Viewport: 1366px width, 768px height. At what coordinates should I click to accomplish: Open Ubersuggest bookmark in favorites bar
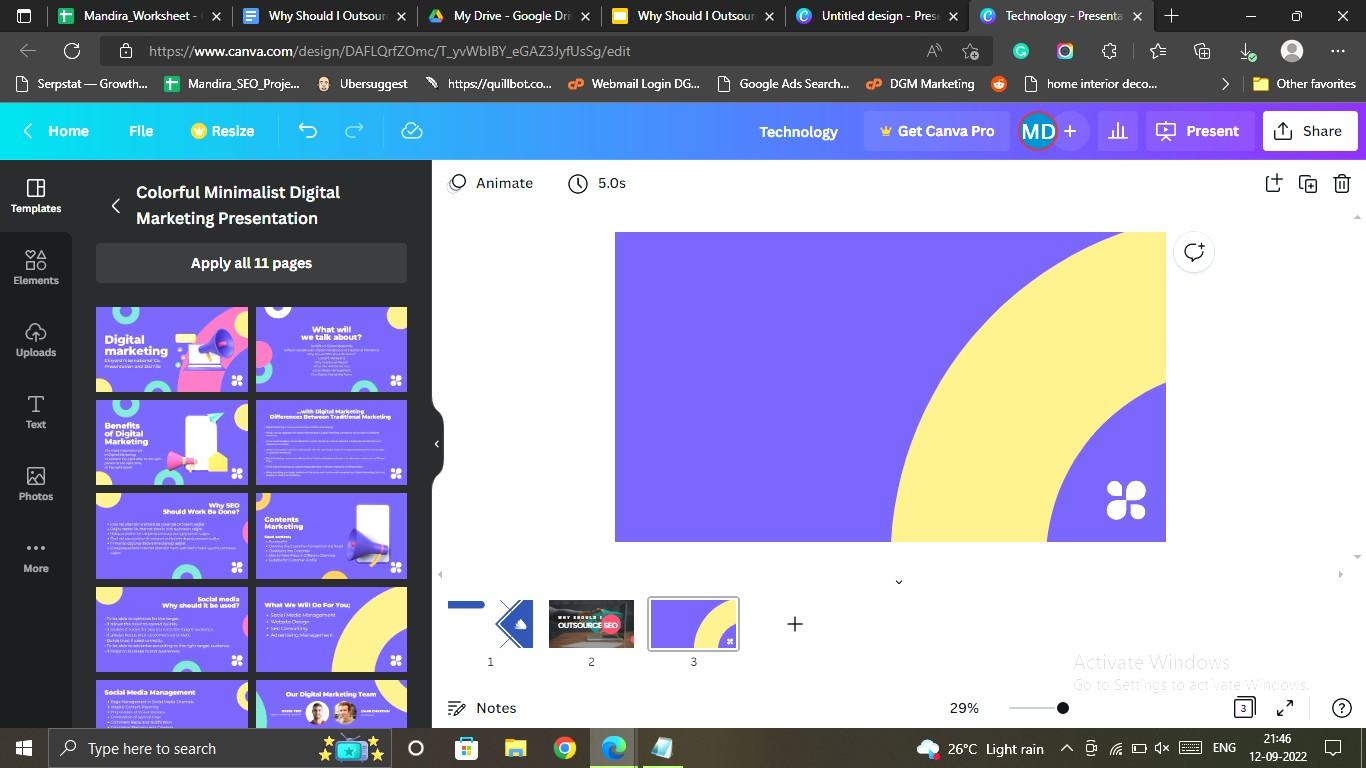[x=362, y=84]
